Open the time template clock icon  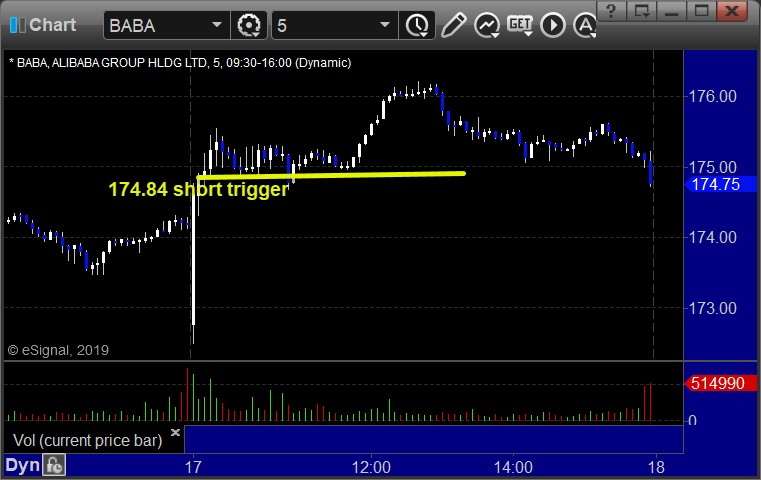click(x=417, y=25)
